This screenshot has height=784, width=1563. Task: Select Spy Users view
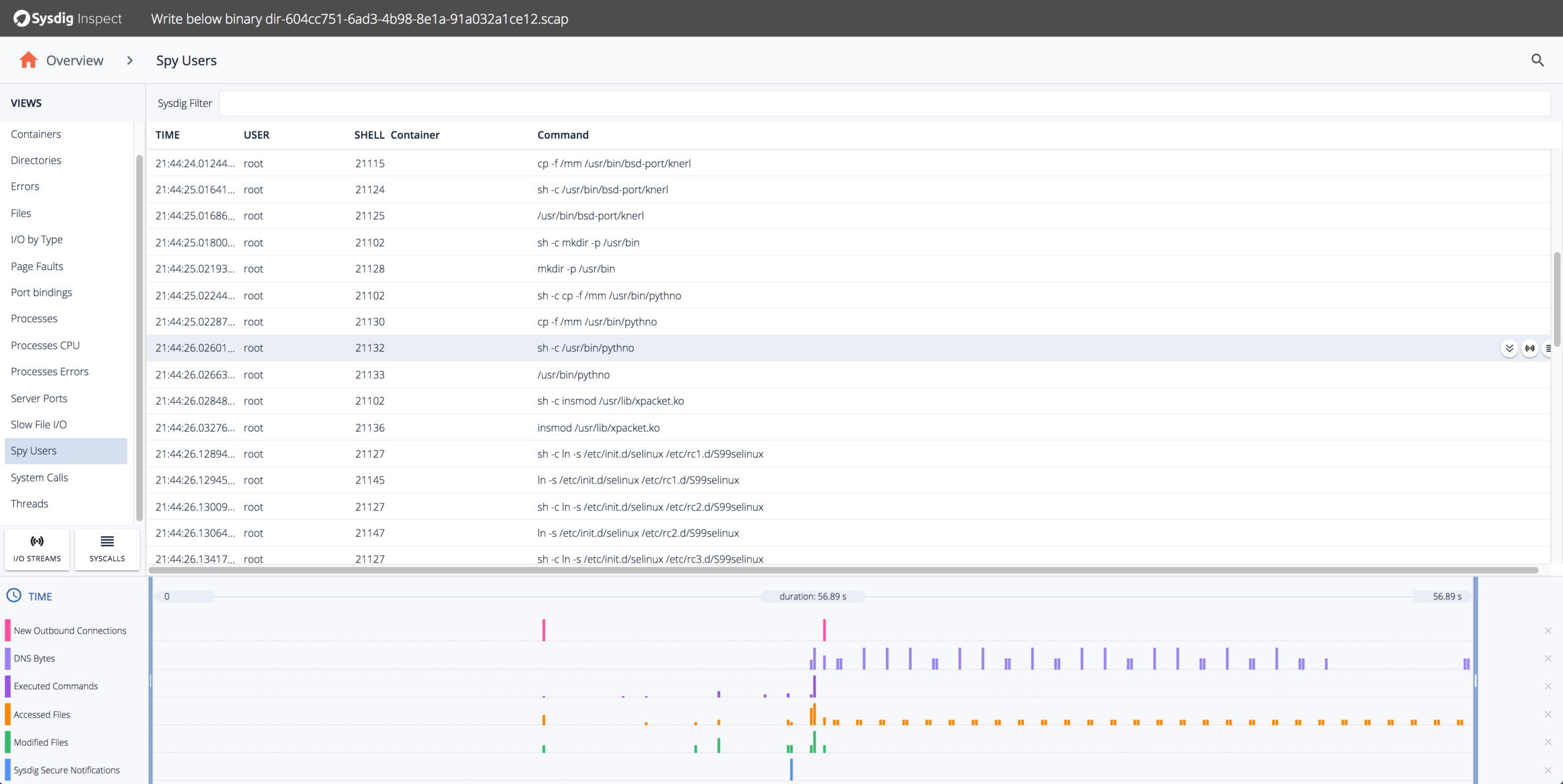point(65,451)
